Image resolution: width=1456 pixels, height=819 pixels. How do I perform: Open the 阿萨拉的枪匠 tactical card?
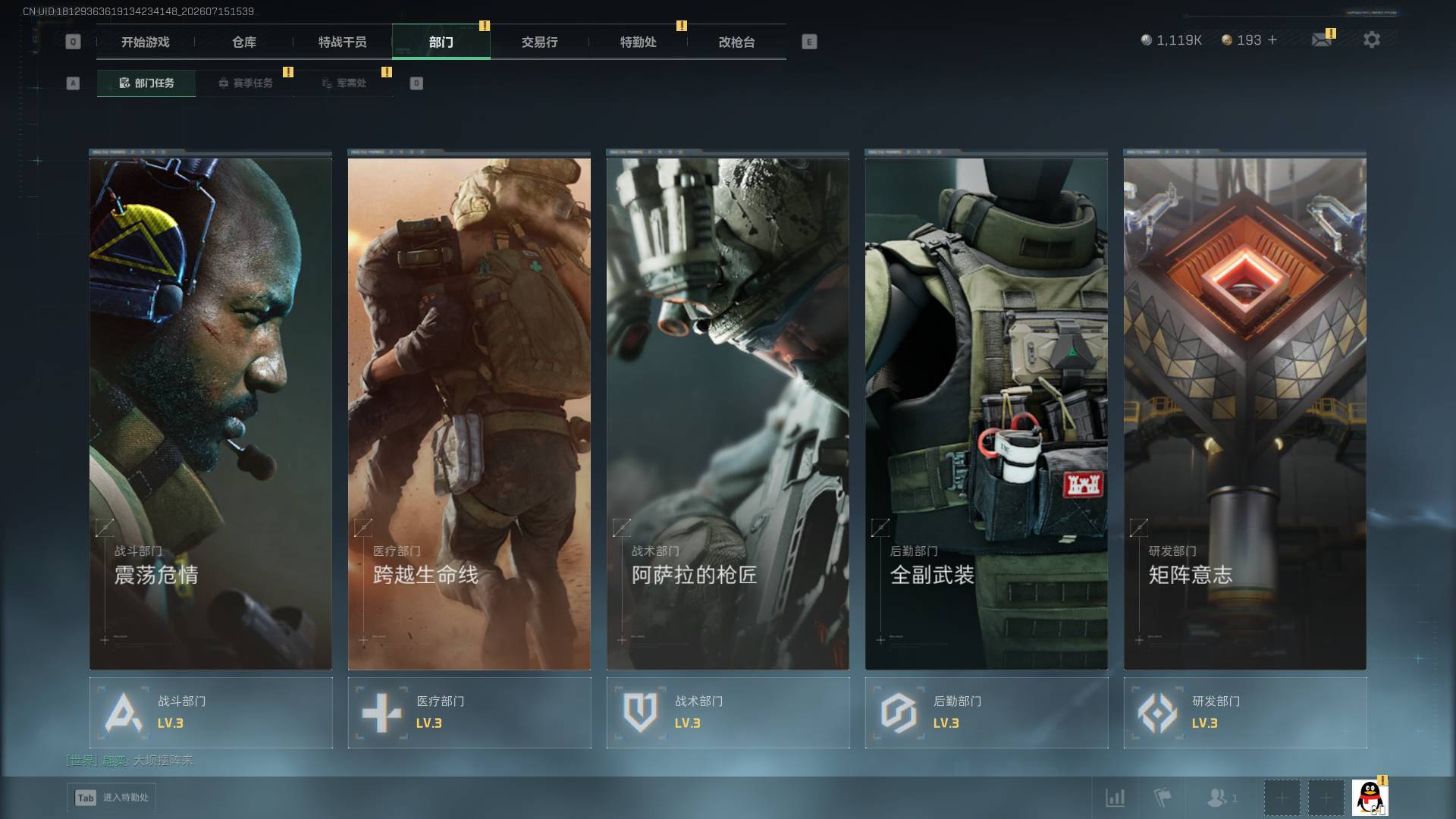click(728, 410)
